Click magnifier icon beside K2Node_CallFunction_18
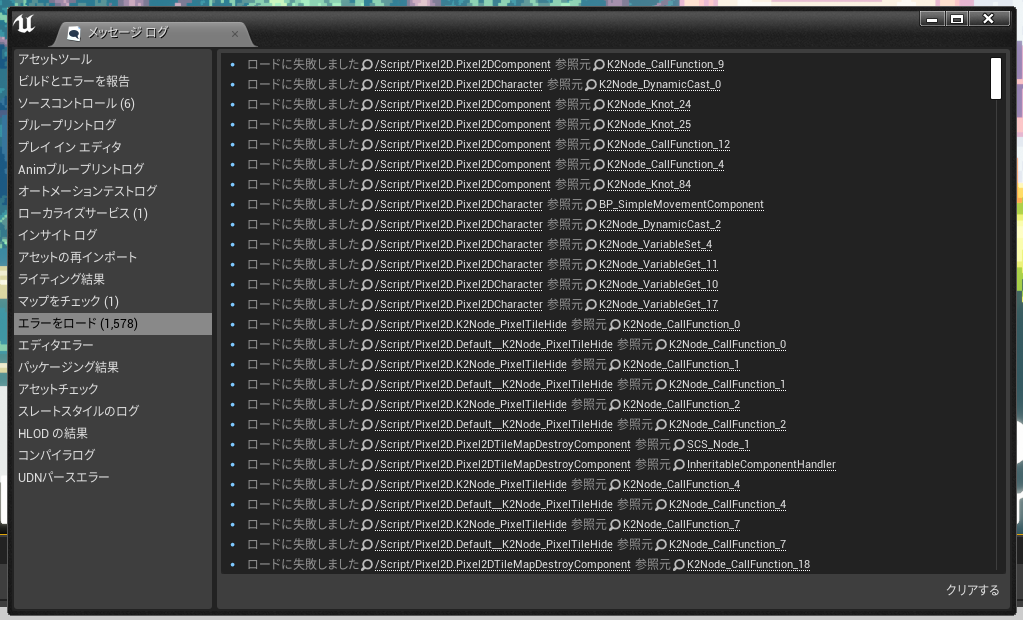This screenshot has width=1023, height=620. [679, 565]
